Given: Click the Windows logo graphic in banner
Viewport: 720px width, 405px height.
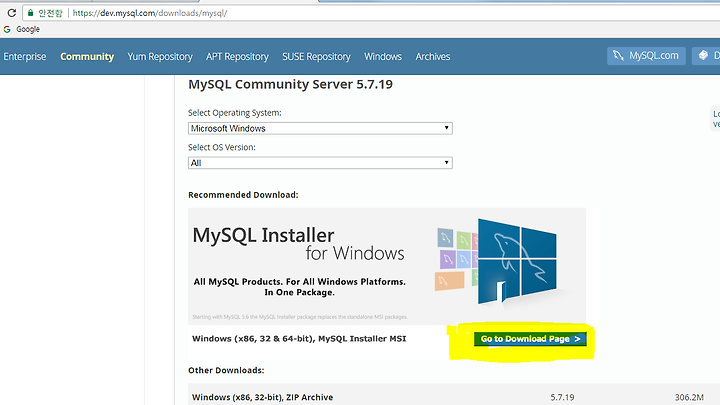Looking at the screenshot, I should [517, 261].
